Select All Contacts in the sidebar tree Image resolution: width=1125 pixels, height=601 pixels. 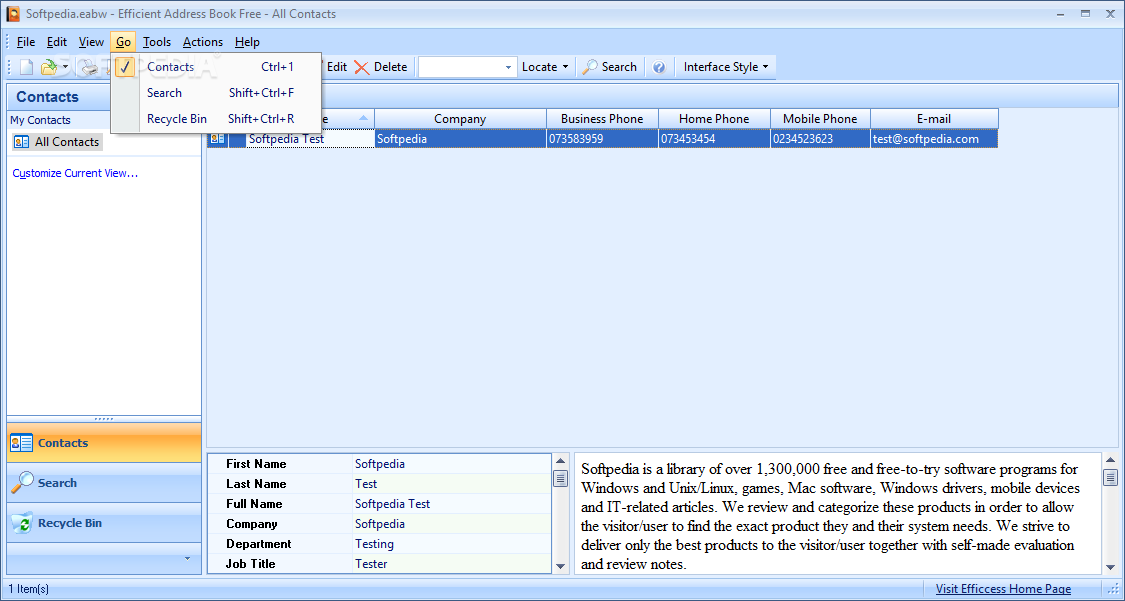pyautogui.click(x=57, y=141)
